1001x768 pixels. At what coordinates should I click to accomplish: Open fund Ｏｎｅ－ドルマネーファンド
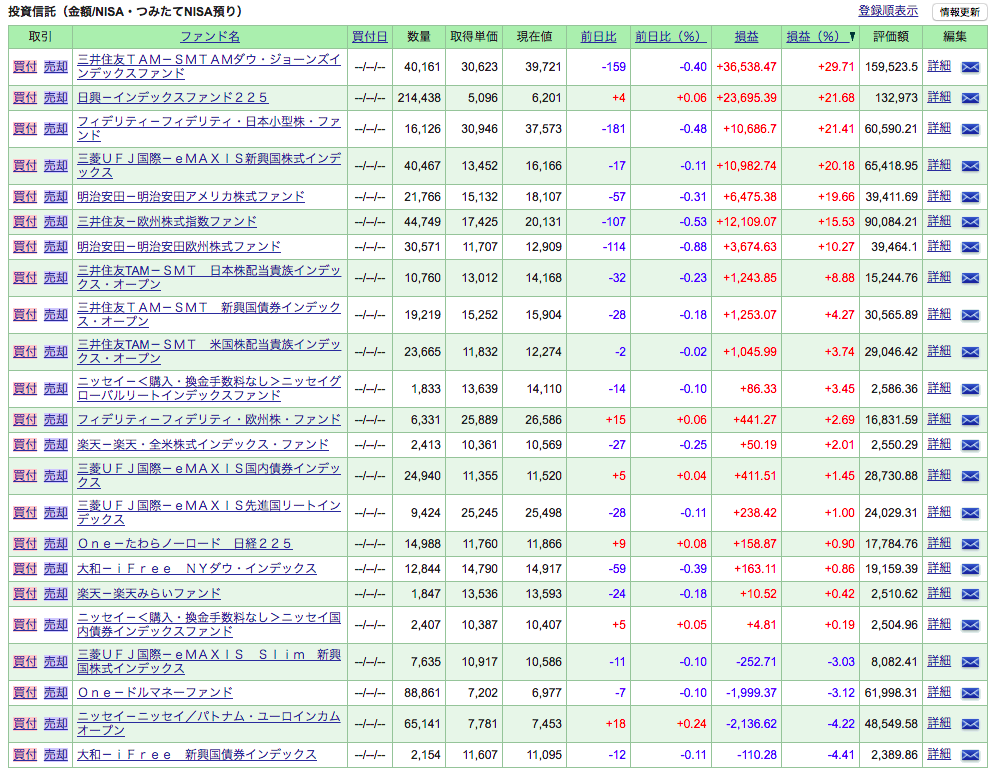point(154,693)
